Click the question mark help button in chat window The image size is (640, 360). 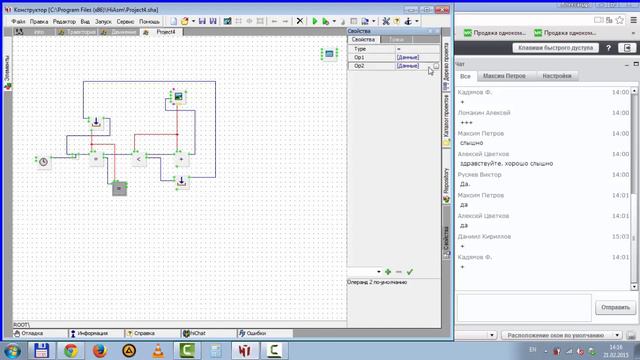tap(609, 48)
